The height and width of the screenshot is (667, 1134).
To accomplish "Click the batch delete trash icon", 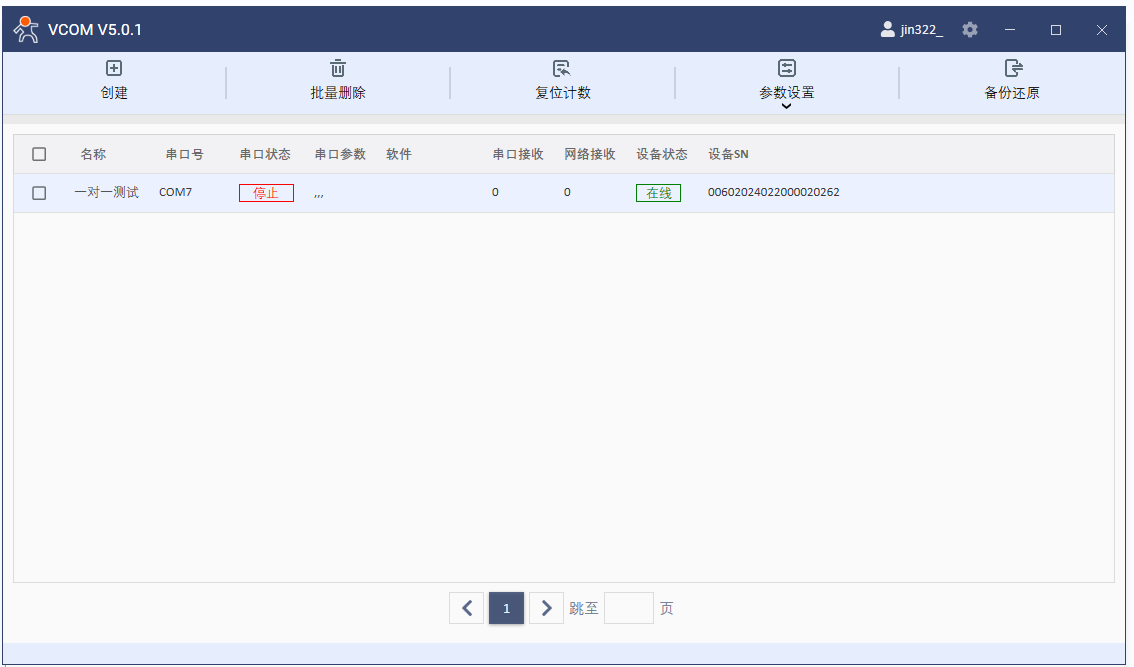I will coord(338,68).
